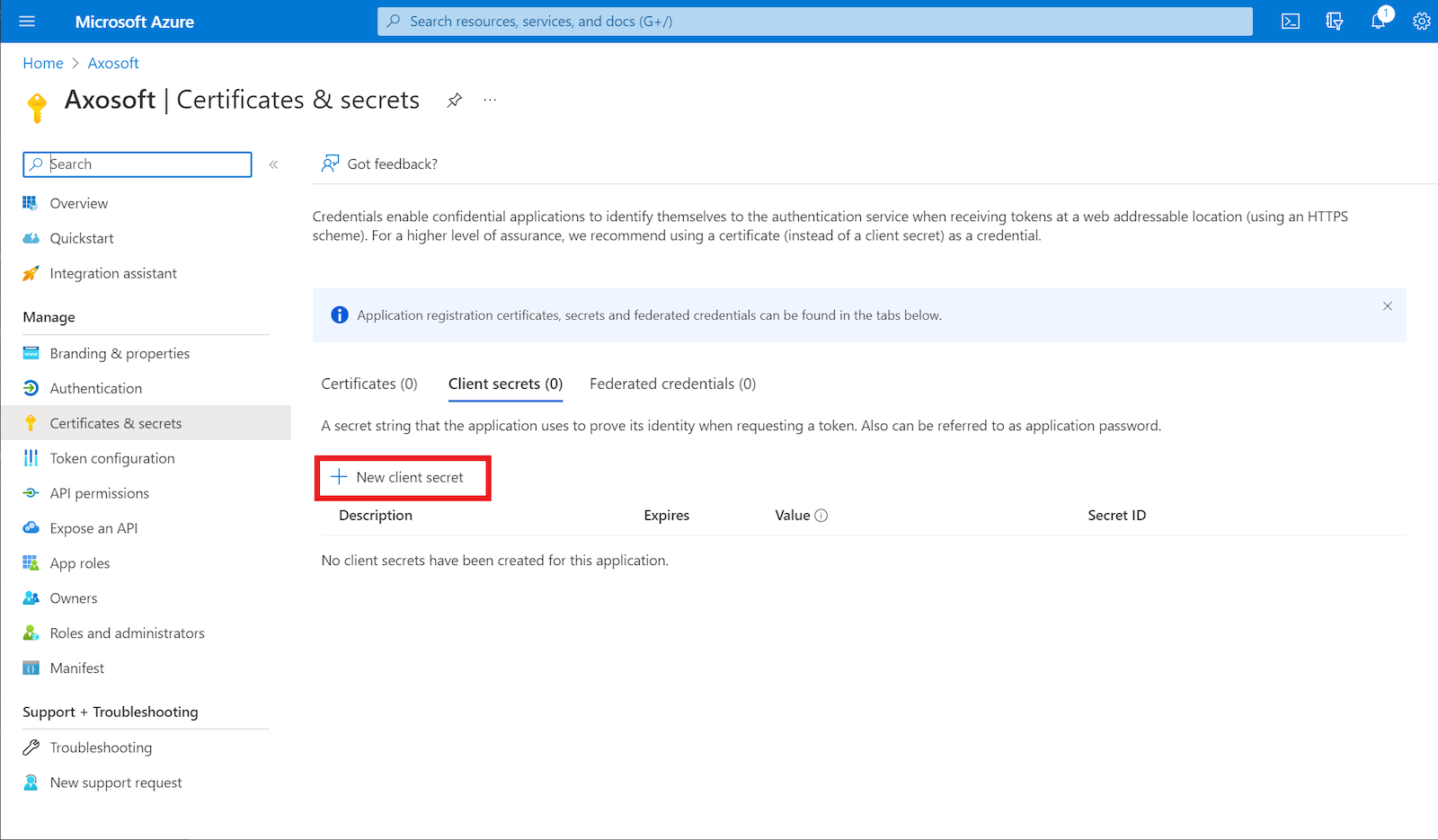
Task: Pin the Certificates & secrets page
Action: click(455, 100)
